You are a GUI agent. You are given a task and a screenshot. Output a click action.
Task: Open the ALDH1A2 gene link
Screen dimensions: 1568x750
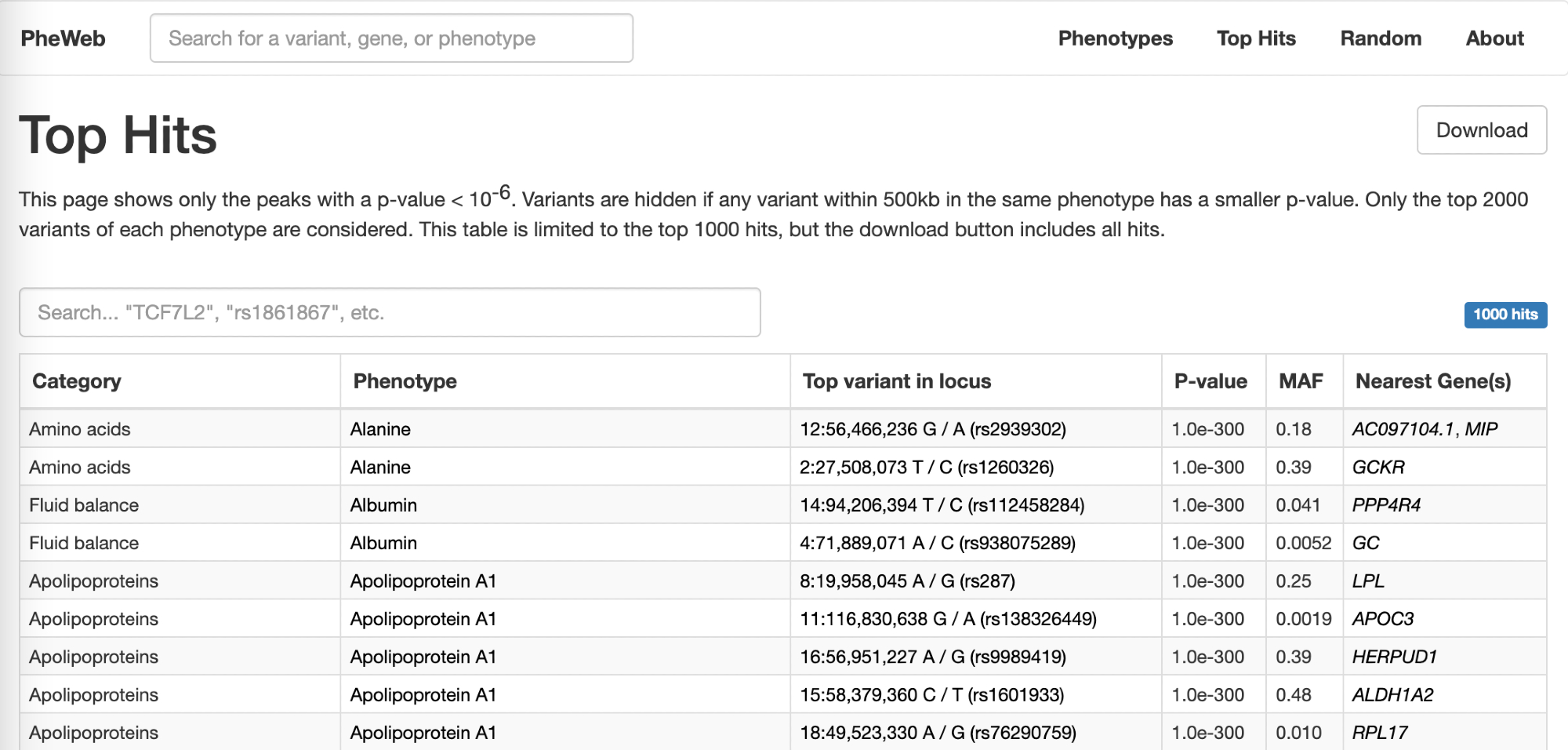1392,695
